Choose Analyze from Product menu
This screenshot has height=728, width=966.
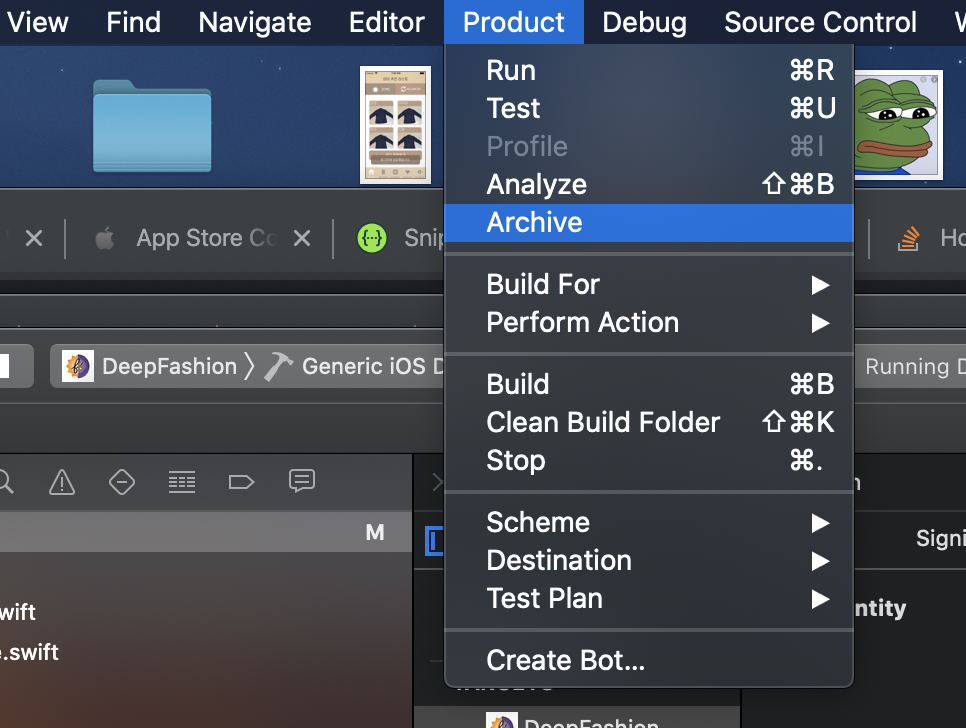649,184
